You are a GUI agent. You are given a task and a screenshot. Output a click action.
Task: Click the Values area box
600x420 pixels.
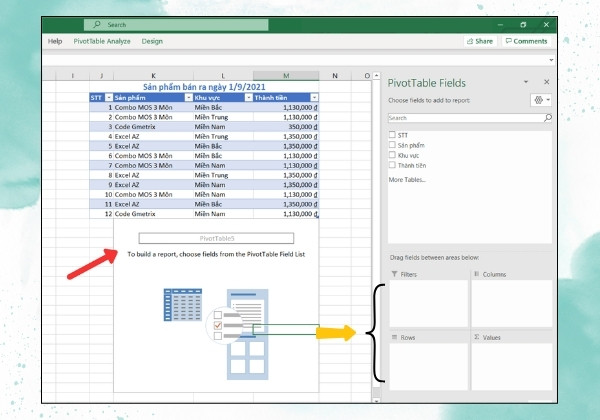coord(512,366)
